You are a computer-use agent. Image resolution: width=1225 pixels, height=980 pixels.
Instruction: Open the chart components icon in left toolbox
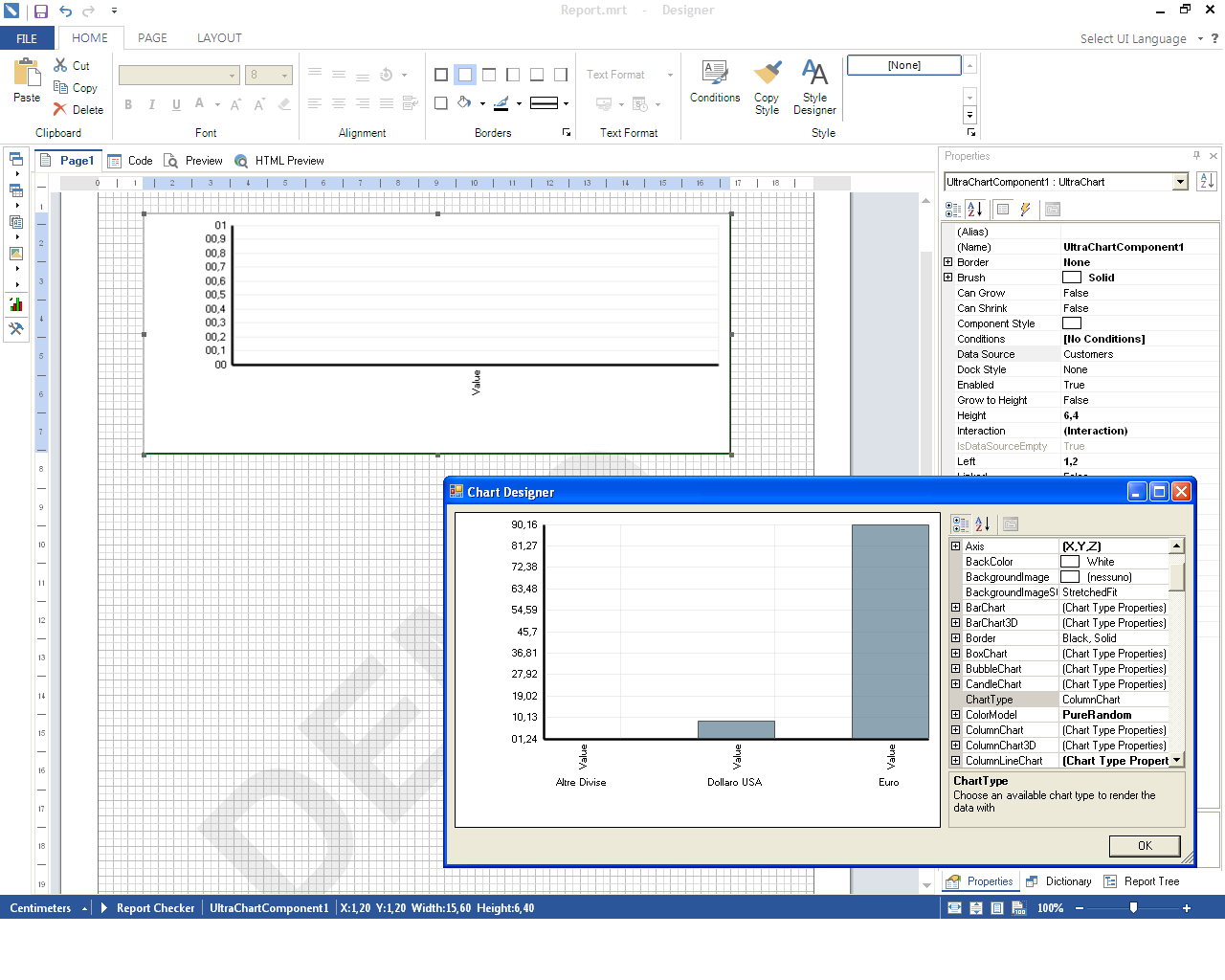(16, 304)
